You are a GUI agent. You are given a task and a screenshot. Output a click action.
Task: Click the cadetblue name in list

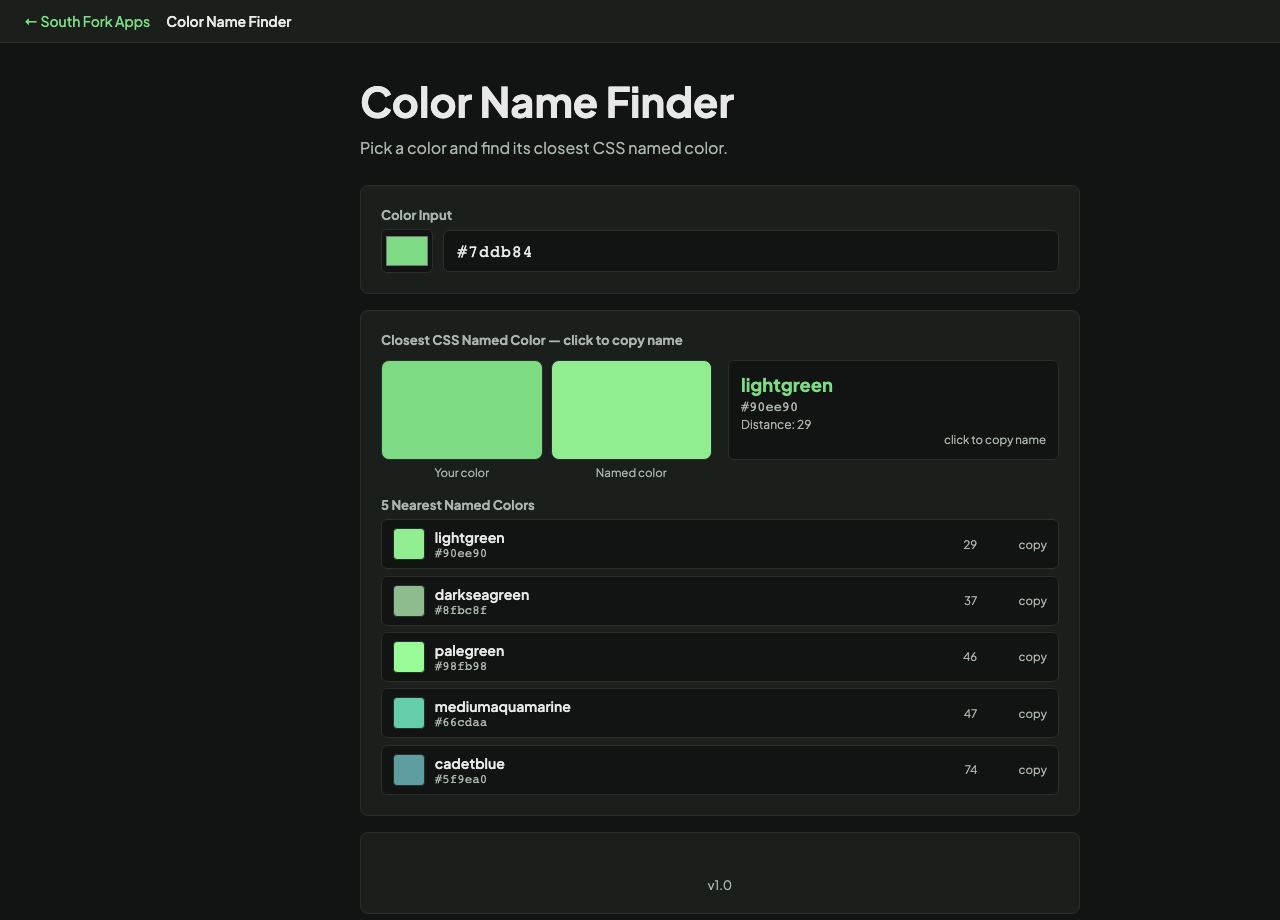coord(470,763)
